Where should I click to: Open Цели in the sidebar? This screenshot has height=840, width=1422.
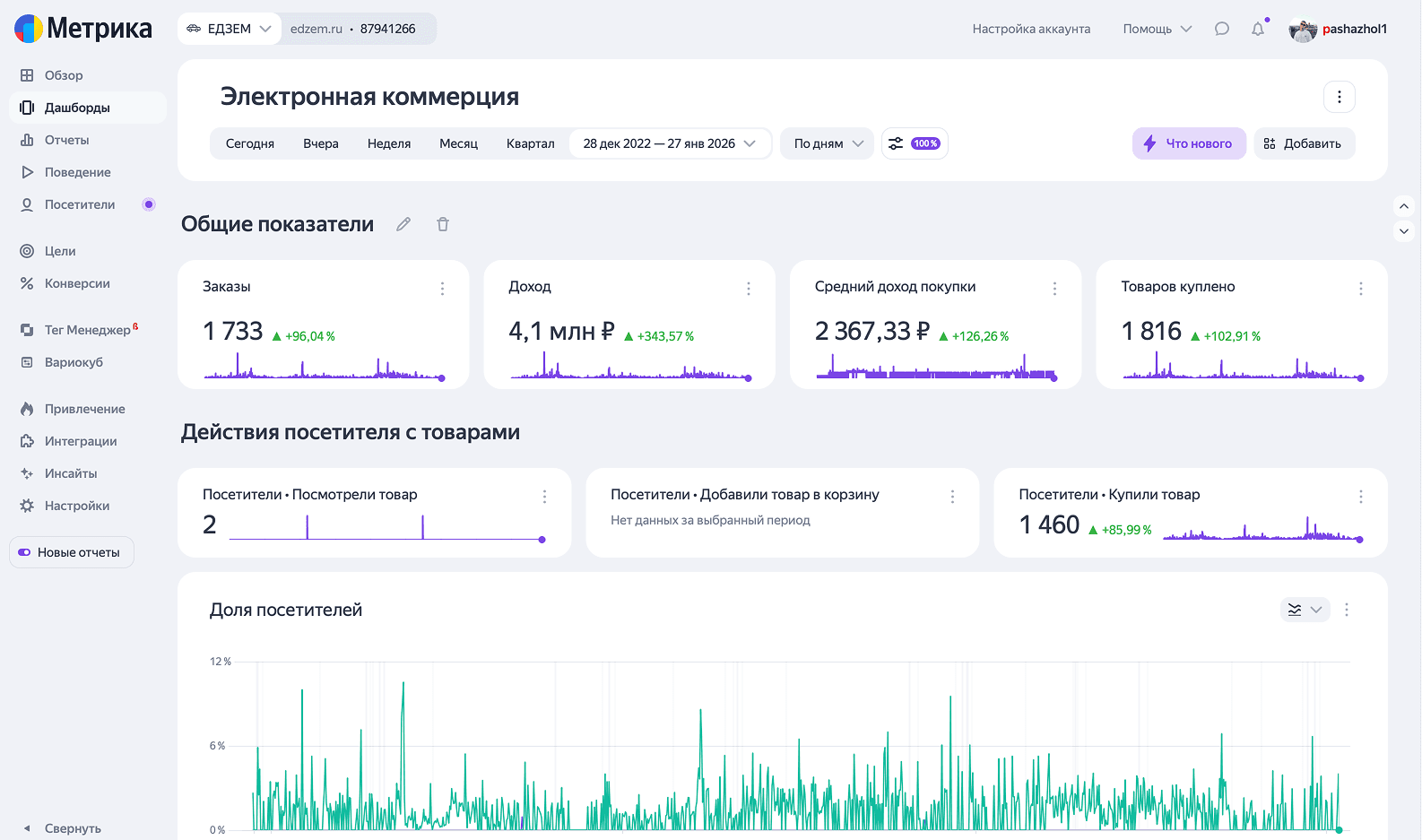pos(88,251)
